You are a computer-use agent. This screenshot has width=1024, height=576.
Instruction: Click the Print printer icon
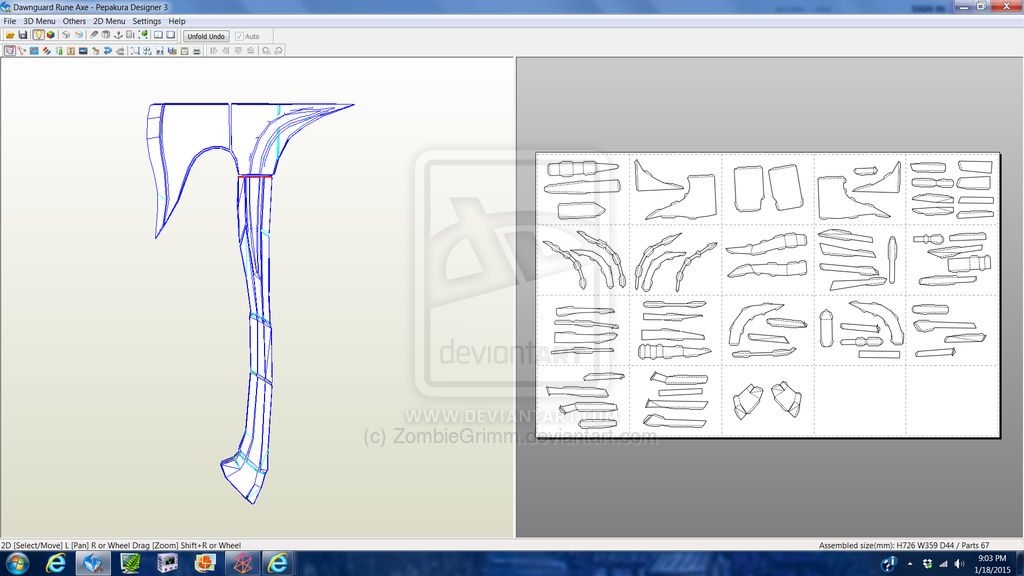tap(197, 50)
